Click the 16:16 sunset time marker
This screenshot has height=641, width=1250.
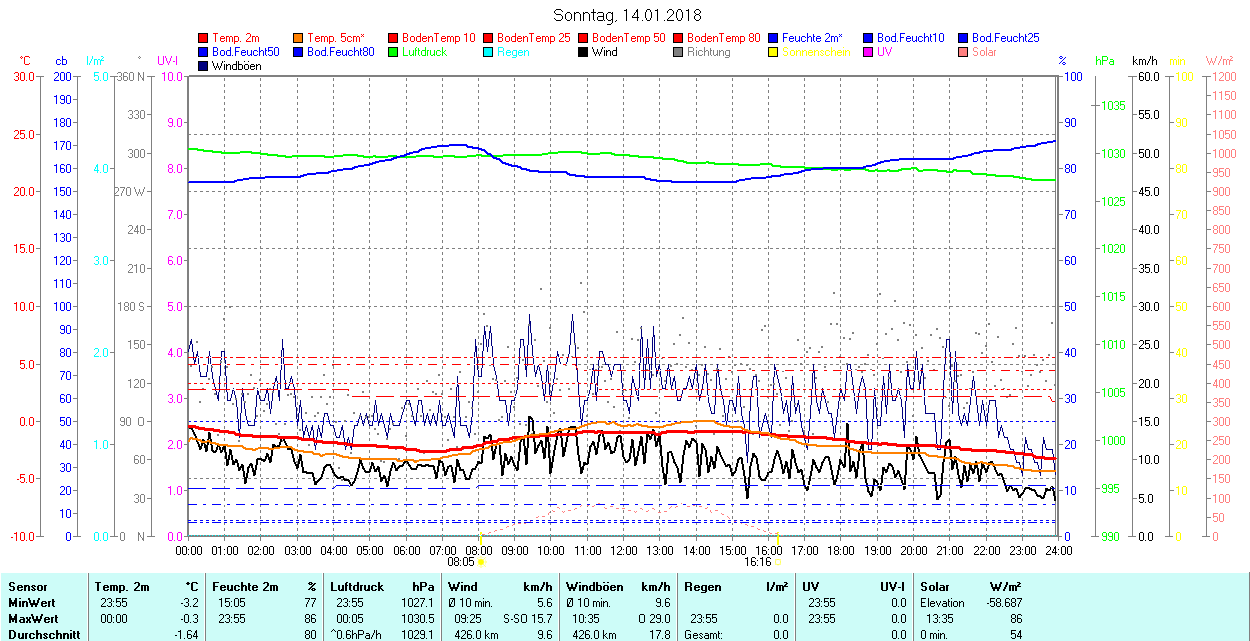coord(757,562)
